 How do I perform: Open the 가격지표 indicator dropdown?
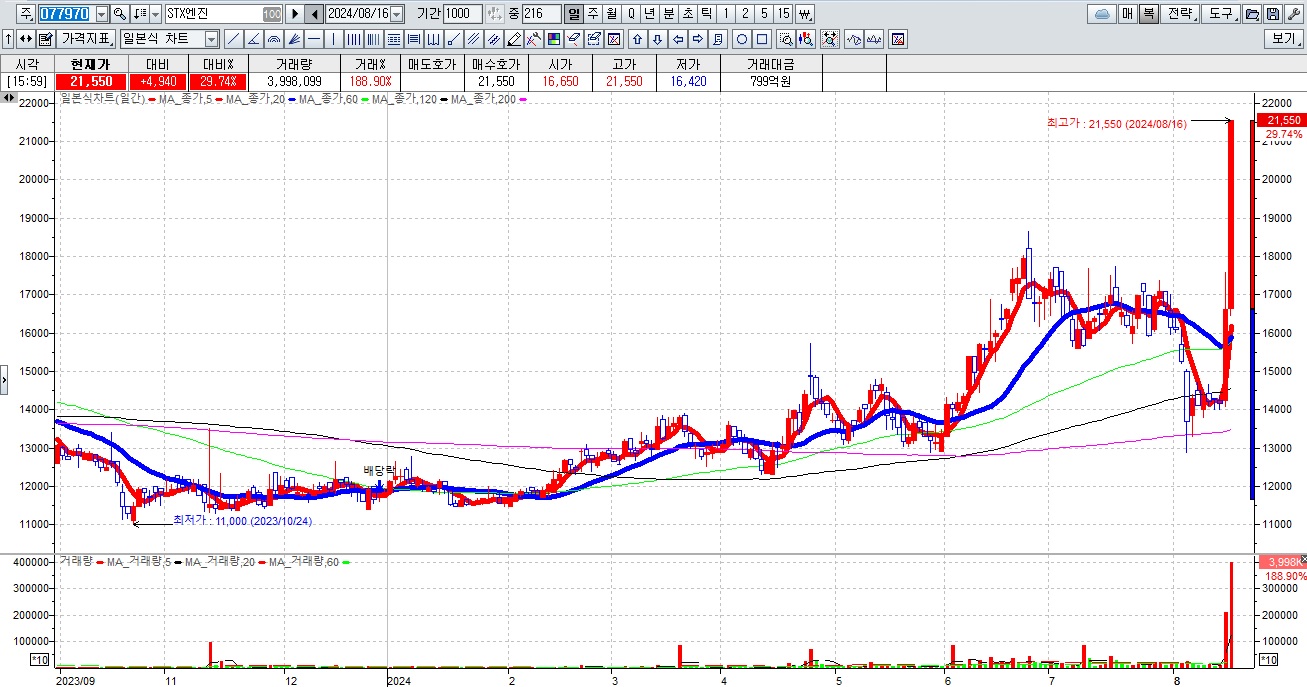[86, 39]
